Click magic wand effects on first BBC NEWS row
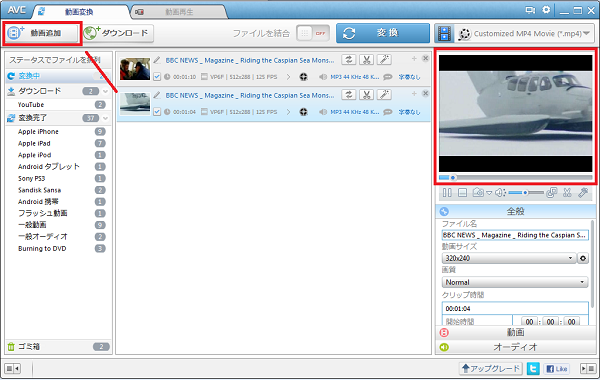The image size is (600, 380). click(x=384, y=59)
